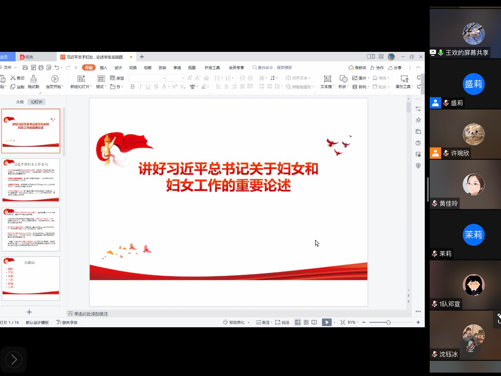Click the Decrease font size icon
Viewport: 501px width, 380px height.
pos(198,78)
